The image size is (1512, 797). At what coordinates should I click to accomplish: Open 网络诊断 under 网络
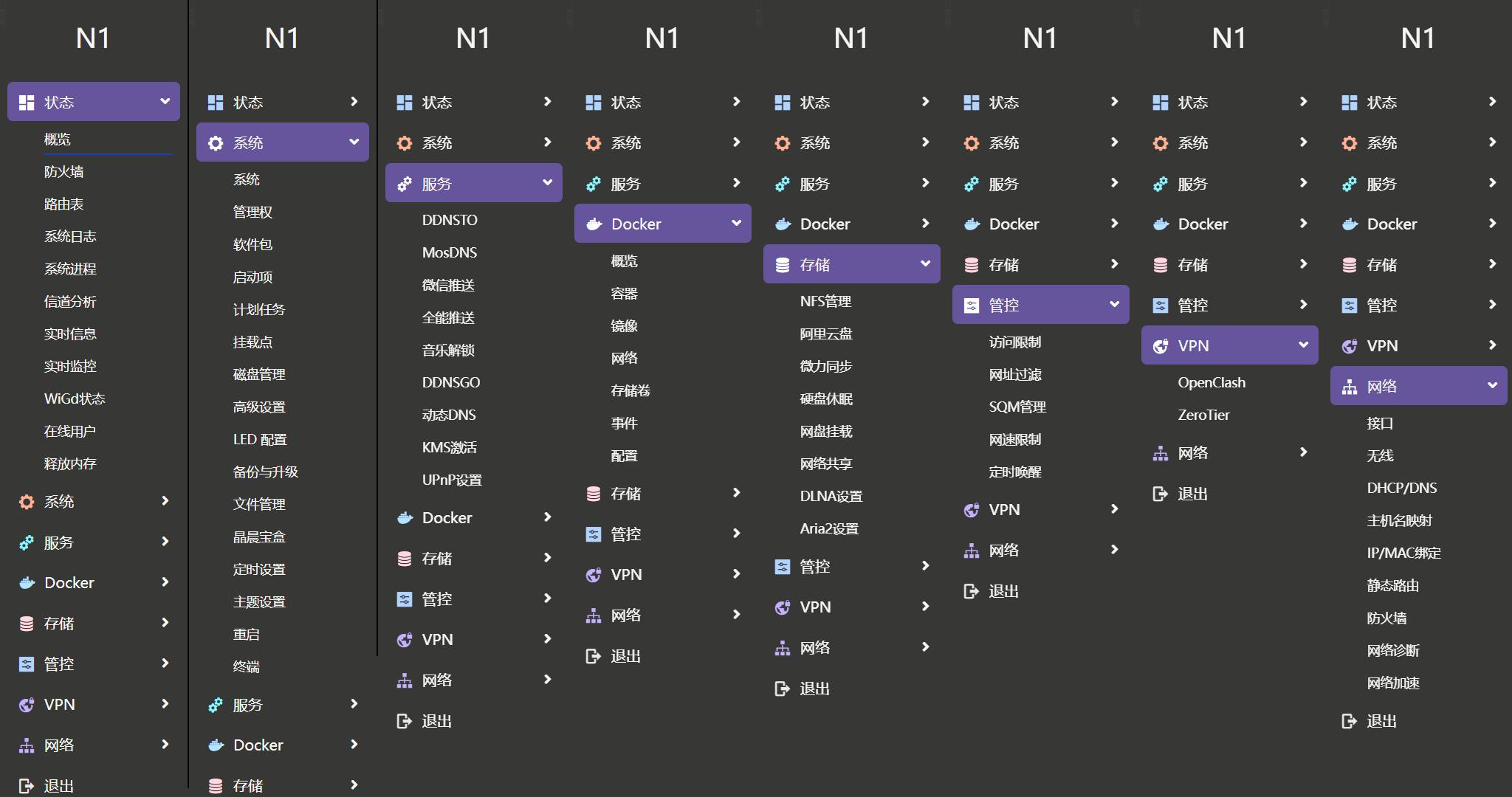1393,651
